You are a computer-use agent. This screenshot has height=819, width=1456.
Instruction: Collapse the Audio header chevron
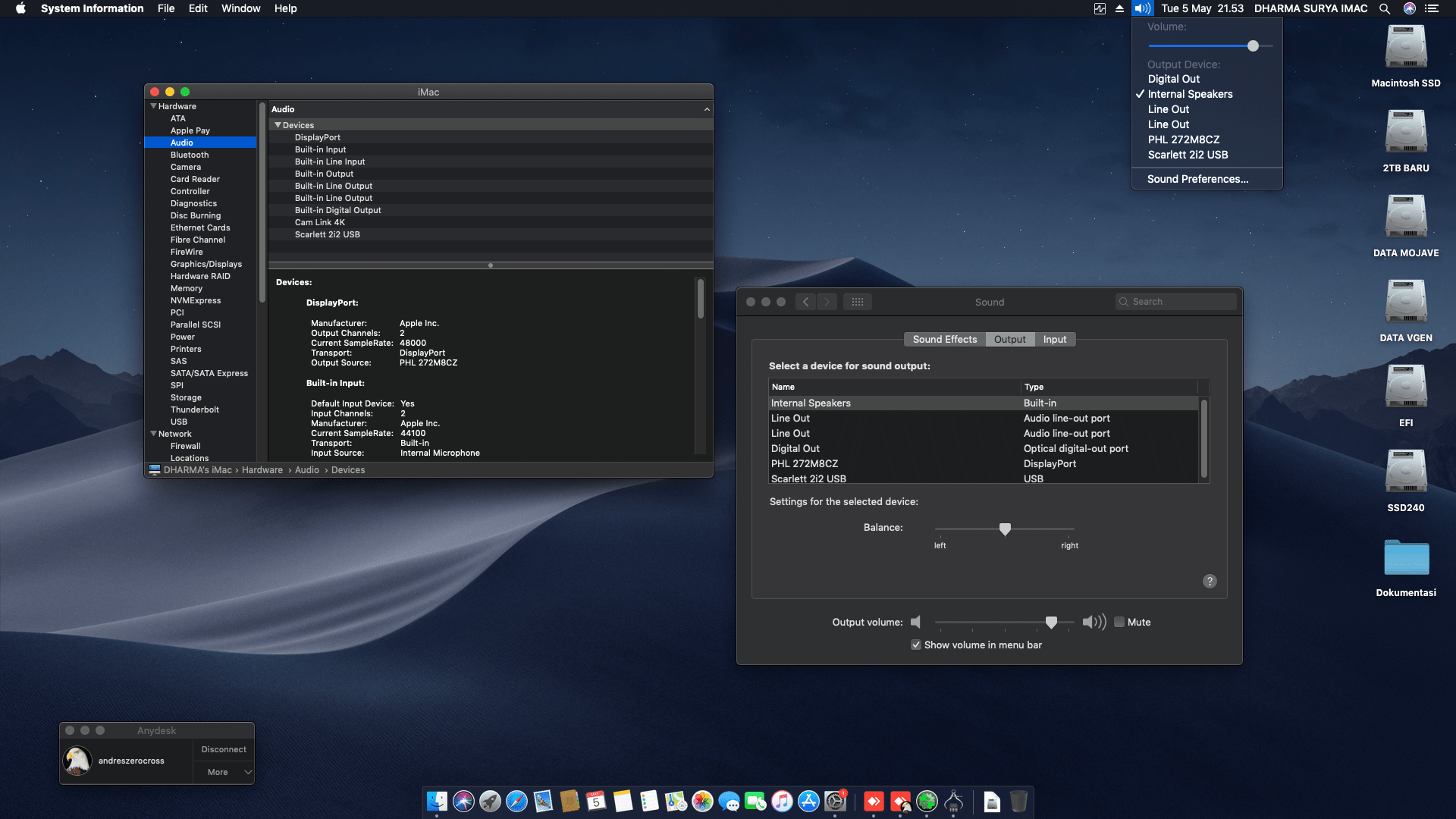tap(707, 109)
